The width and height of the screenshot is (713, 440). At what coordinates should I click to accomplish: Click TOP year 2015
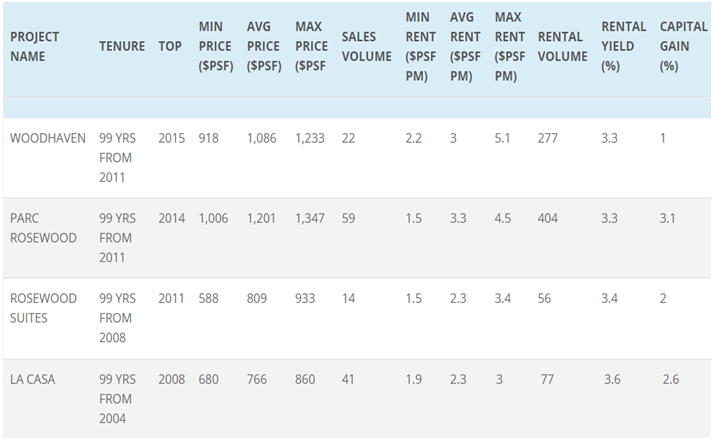171,138
